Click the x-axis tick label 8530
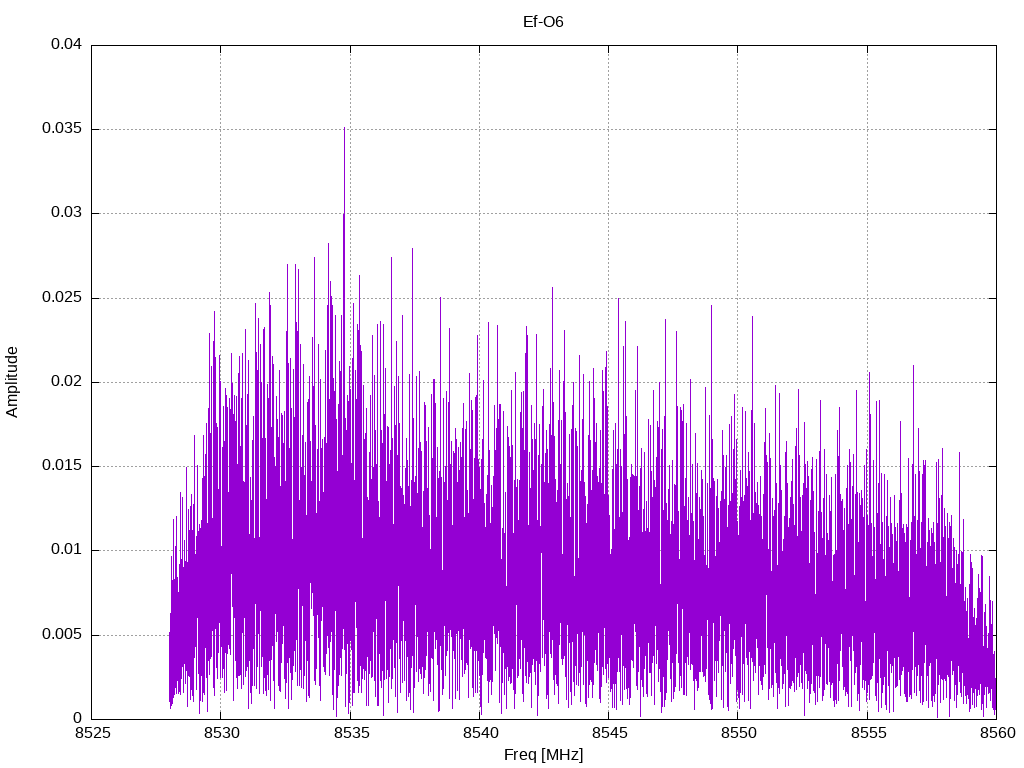1024x768 pixels. coord(221,733)
